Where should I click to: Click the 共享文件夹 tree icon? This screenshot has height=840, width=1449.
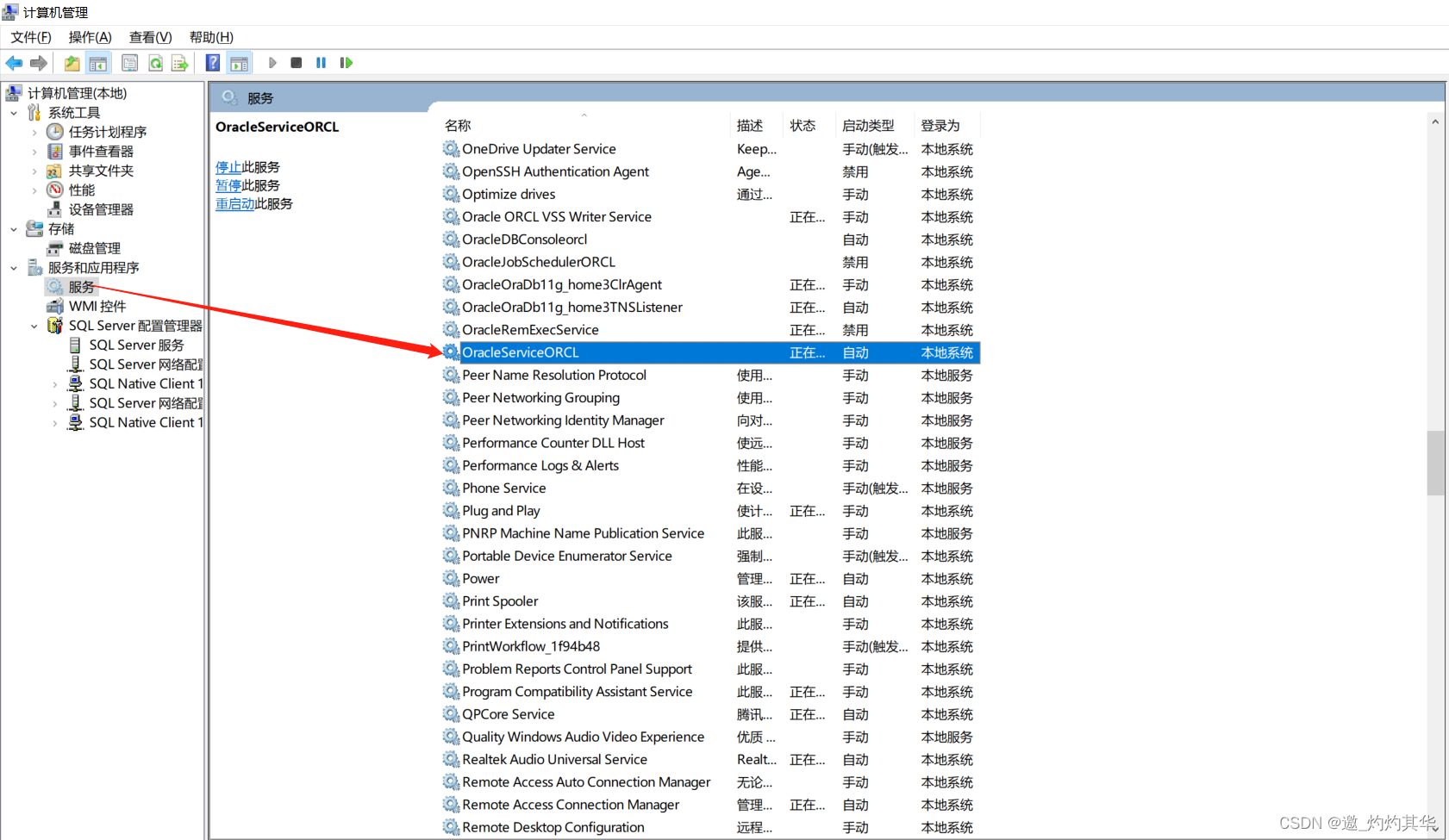click(55, 171)
